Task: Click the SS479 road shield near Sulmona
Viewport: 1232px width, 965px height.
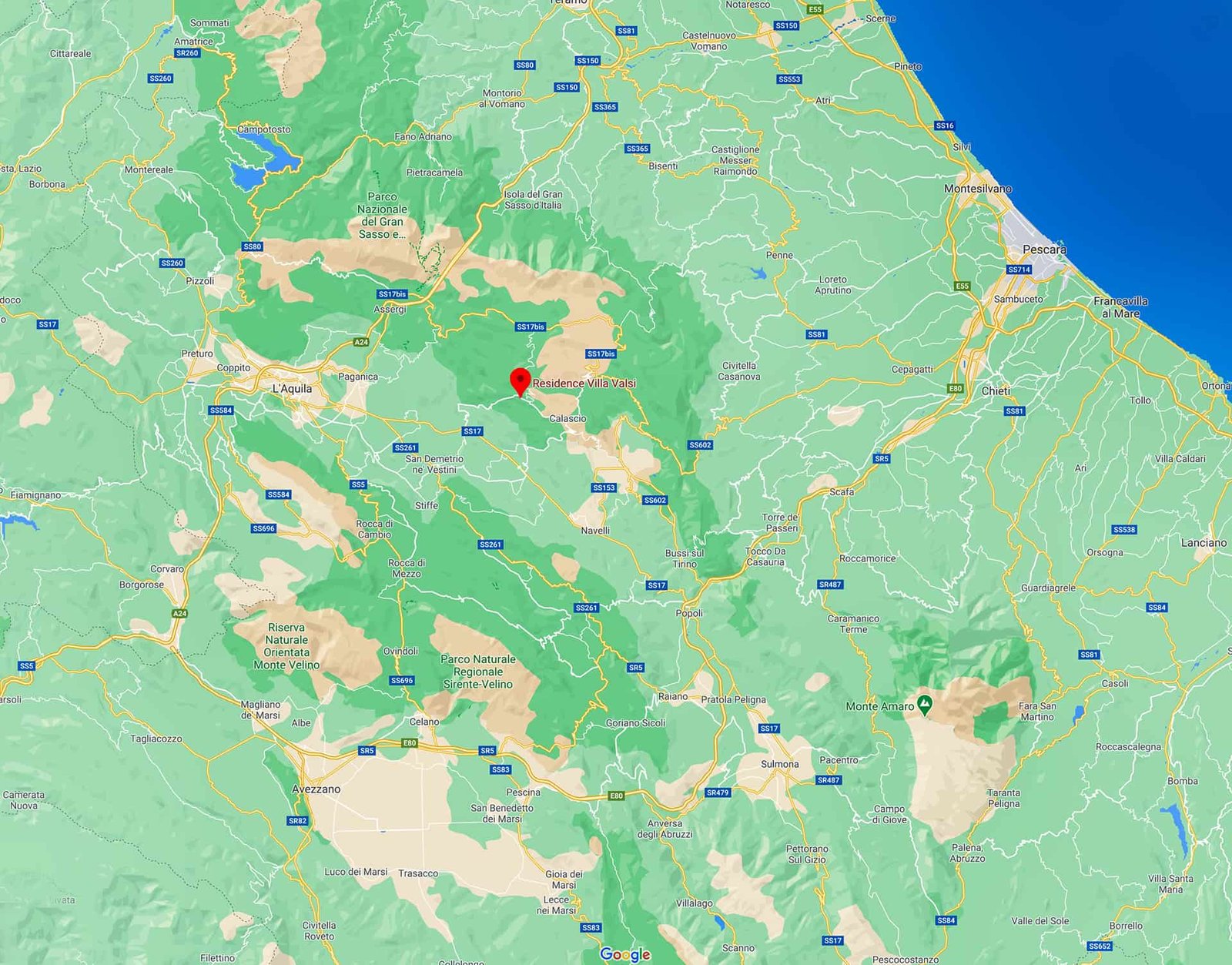Action: pos(717,792)
